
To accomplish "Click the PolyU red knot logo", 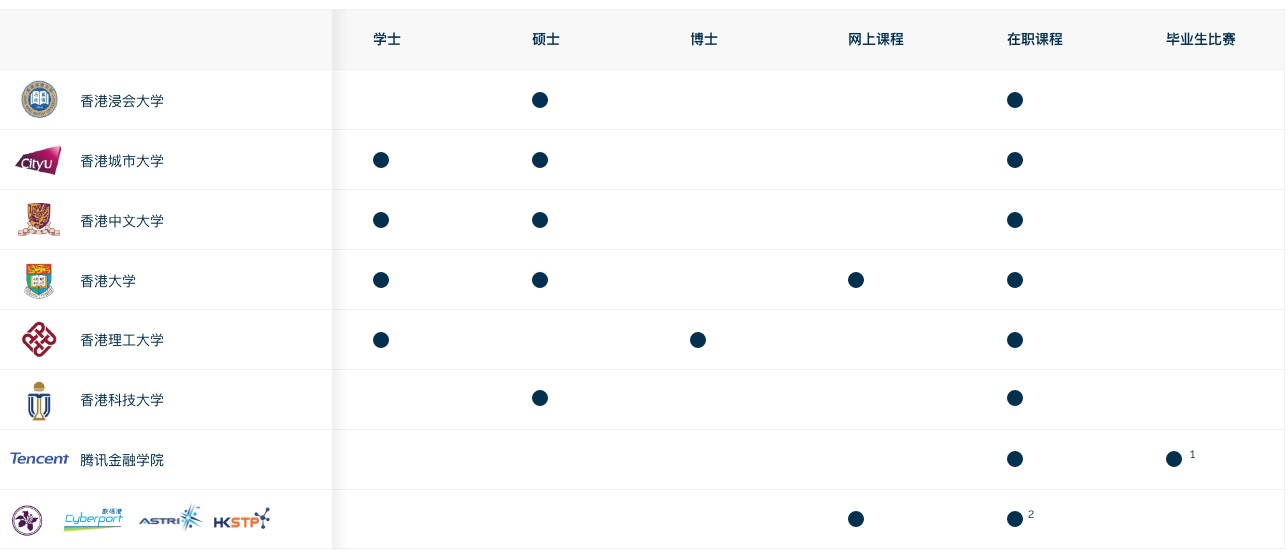I will (x=39, y=340).
